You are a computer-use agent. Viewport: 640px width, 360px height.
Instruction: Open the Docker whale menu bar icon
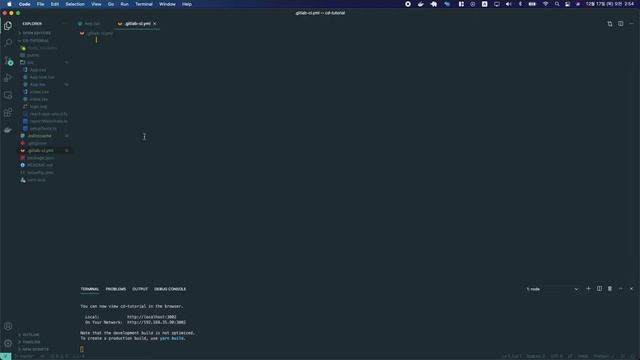(420, 4)
